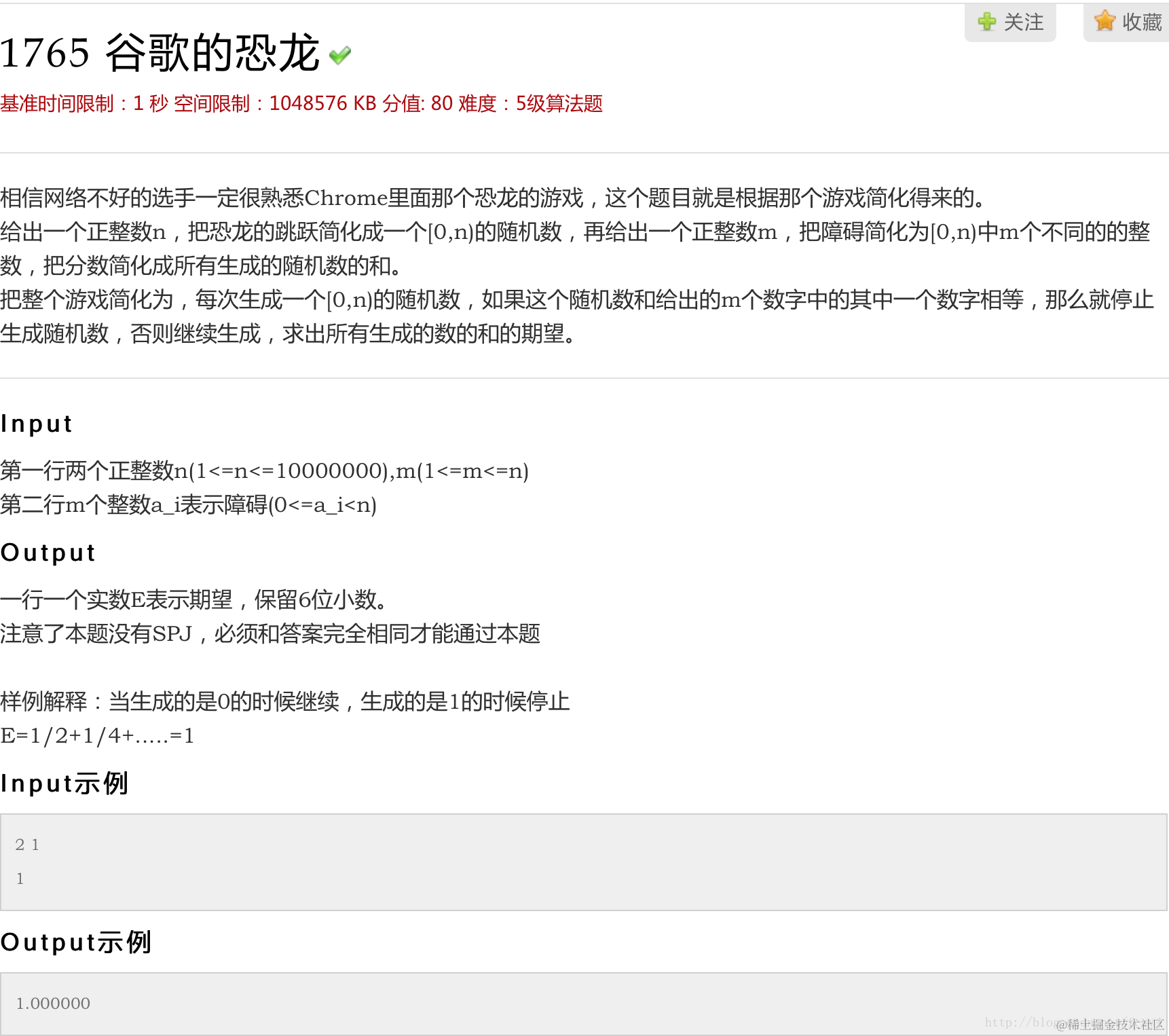Click the line starting 把整个游戏简化为
This screenshot has width=1169, height=1036.
pos(577,299)
